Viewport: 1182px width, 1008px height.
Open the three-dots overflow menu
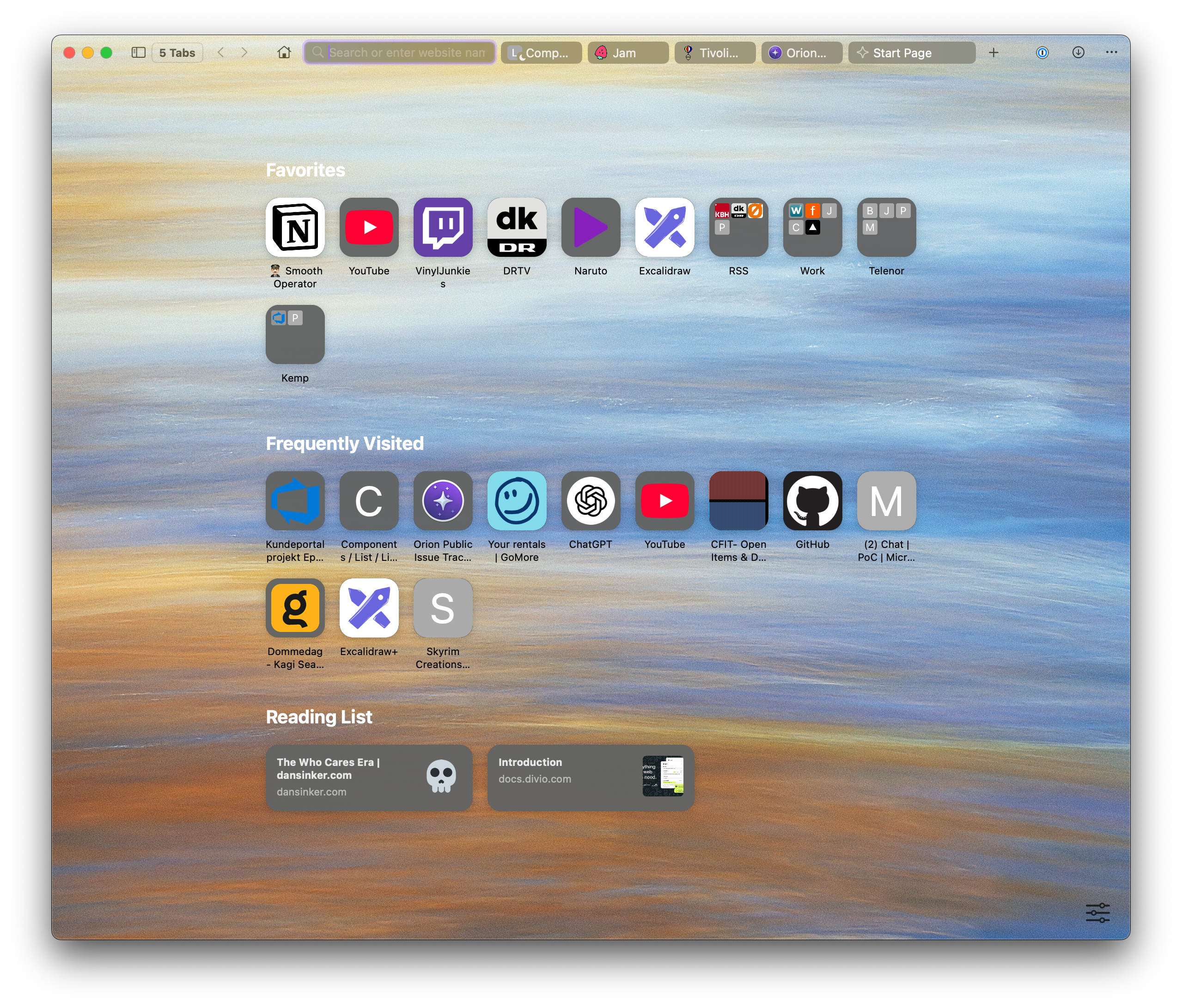click(1111, 53)
